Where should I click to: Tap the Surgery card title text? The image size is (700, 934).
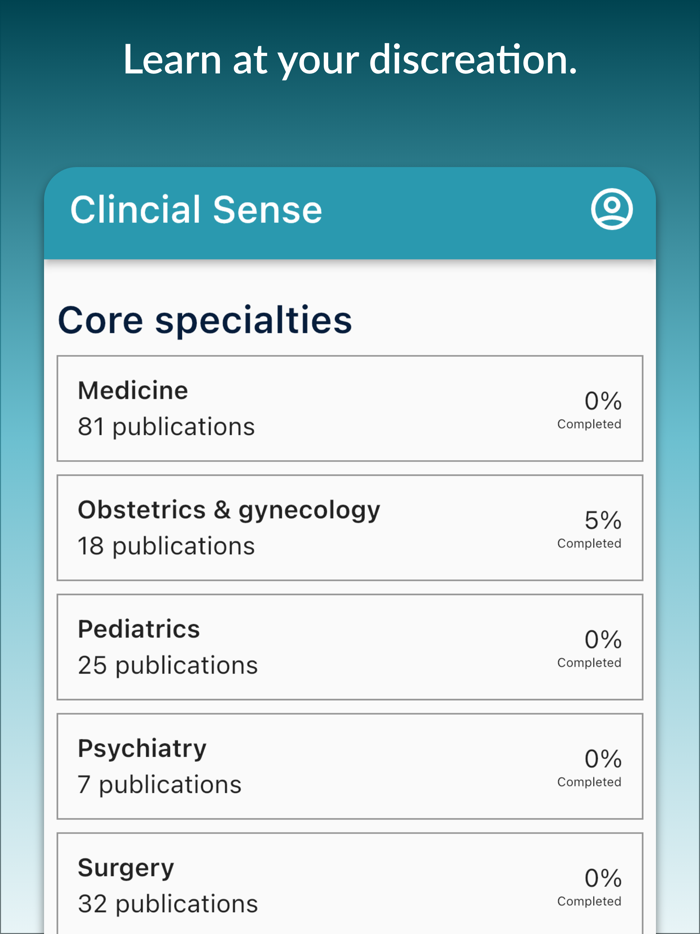tap(125, 867)
